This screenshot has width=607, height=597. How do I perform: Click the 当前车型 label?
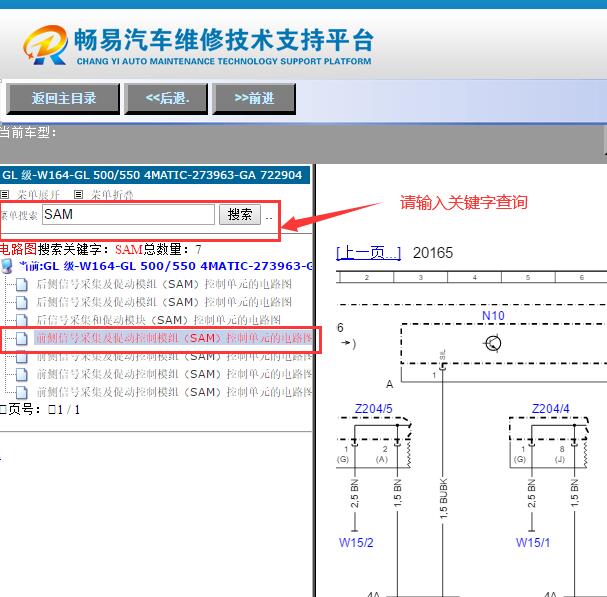tap(28, 133)
